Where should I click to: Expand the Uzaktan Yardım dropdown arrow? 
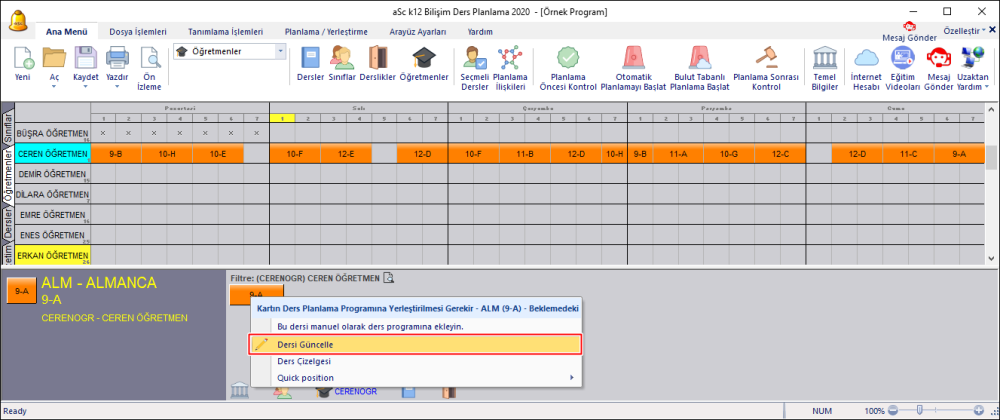click(987, 85)
